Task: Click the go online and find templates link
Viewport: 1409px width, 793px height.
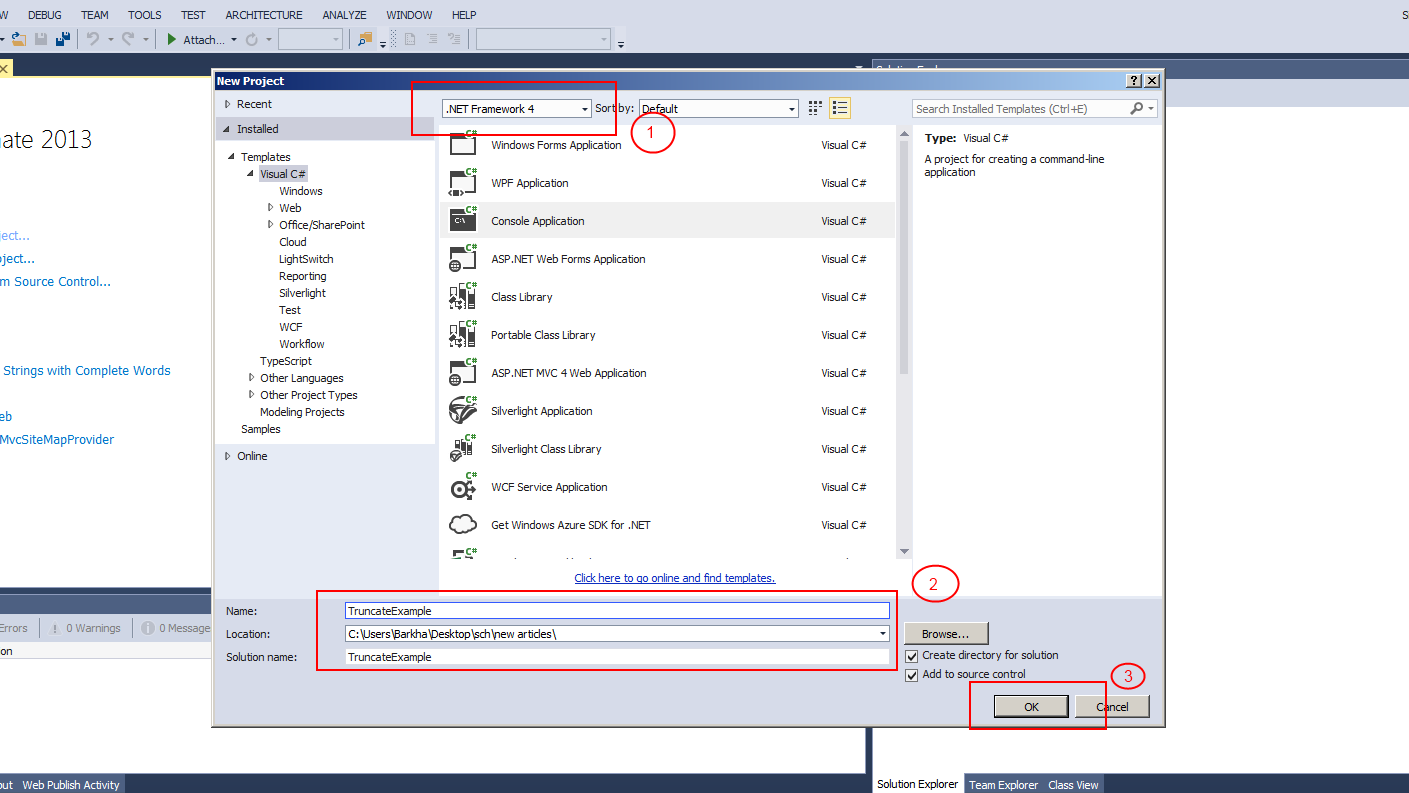Action: (x=675, y=578)
